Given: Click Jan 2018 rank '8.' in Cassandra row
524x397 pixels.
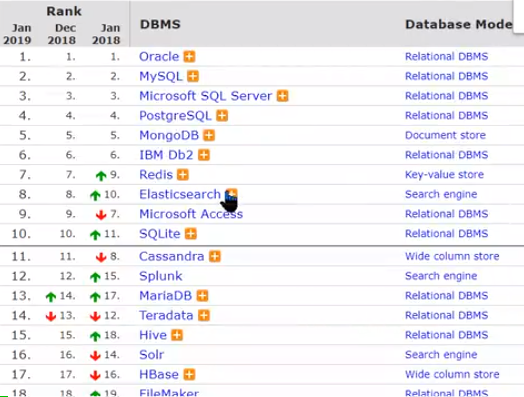Looking at the screenshot, I should [115, 256].
